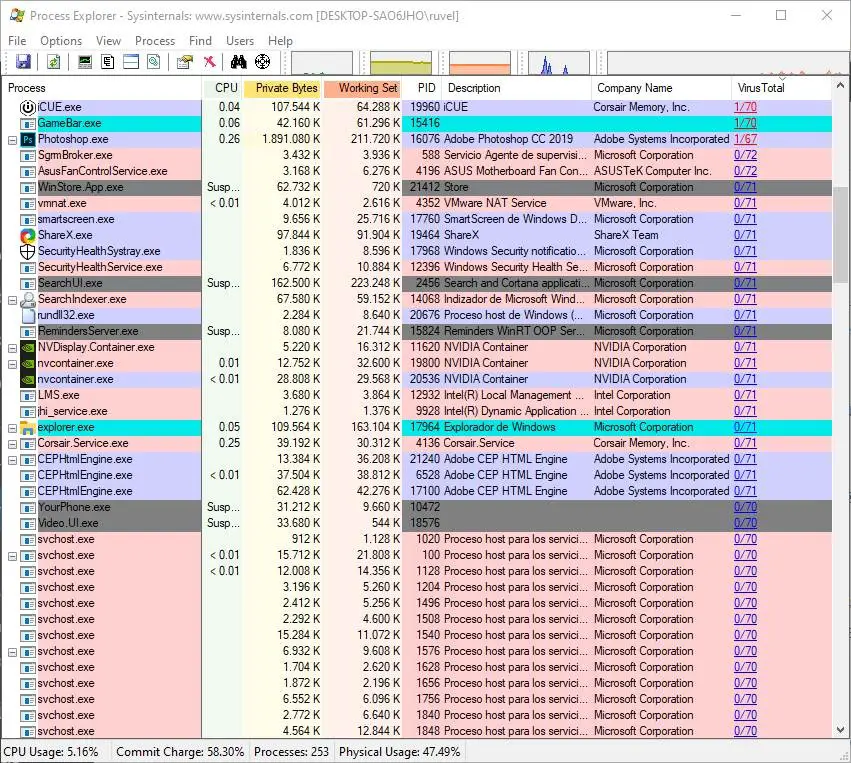The height and width of the screenshot is (763, 851).
Task: Click the GameBar.exe process icon
Action: coord(28,124)
